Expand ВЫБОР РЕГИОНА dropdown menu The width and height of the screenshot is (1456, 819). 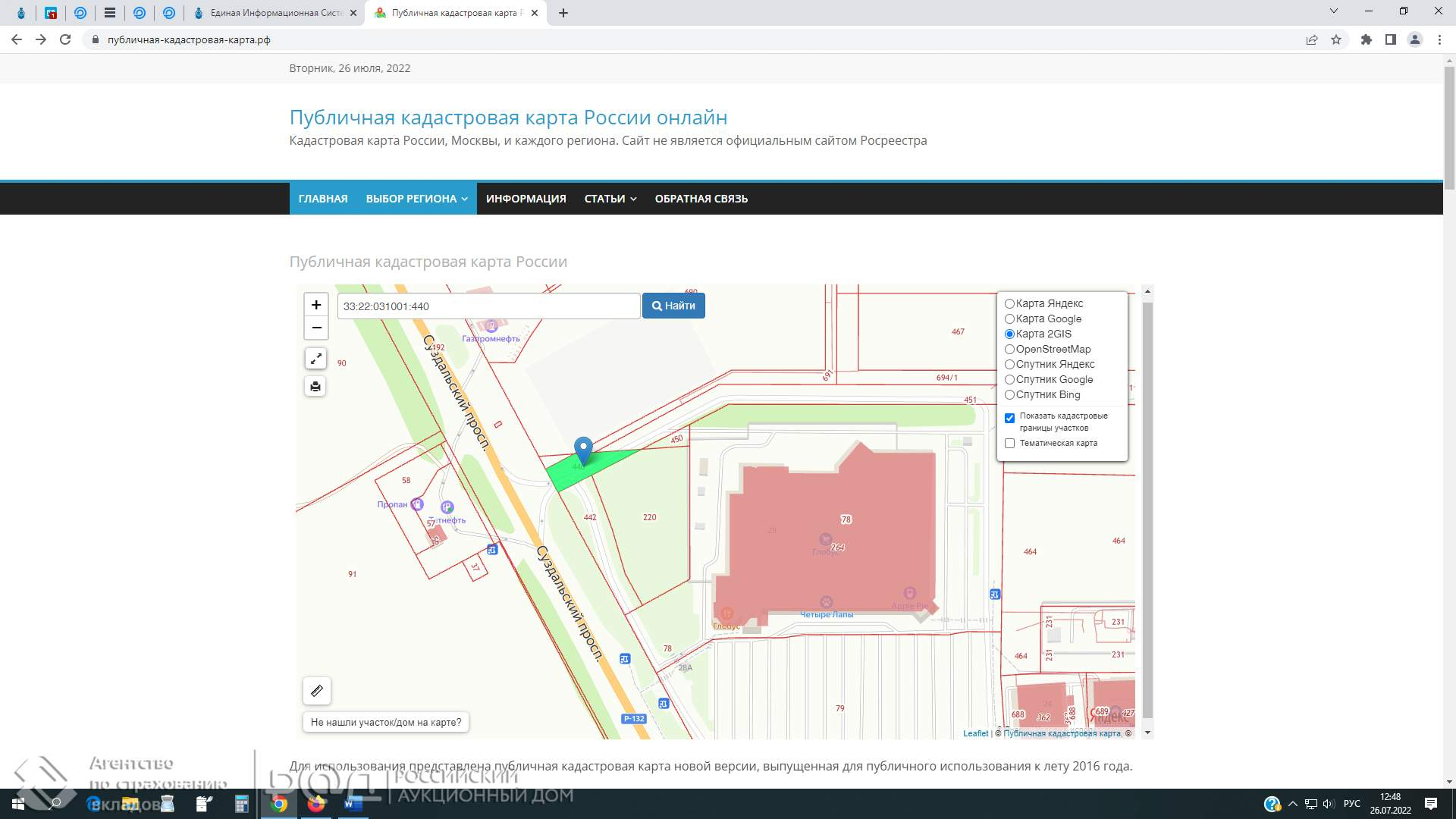pyautogui.click(x=416, y=199)
